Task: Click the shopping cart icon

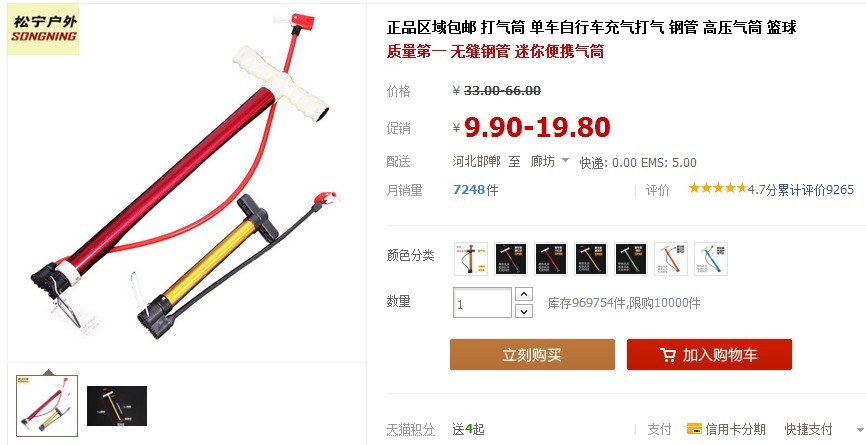Action: pyautogui.click(x=668, y=355)
